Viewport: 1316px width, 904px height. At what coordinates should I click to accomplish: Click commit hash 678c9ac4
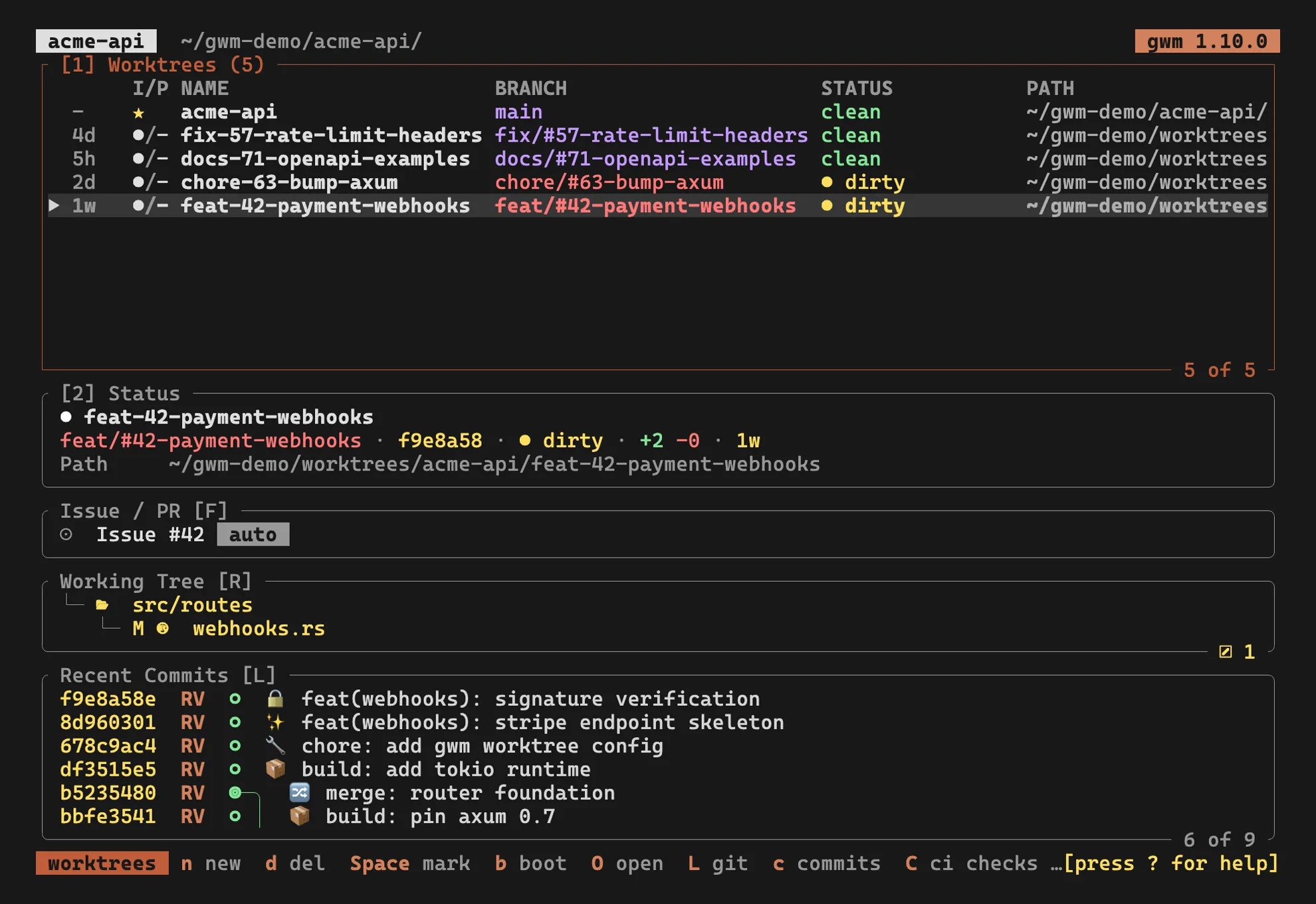pos(108,746)
